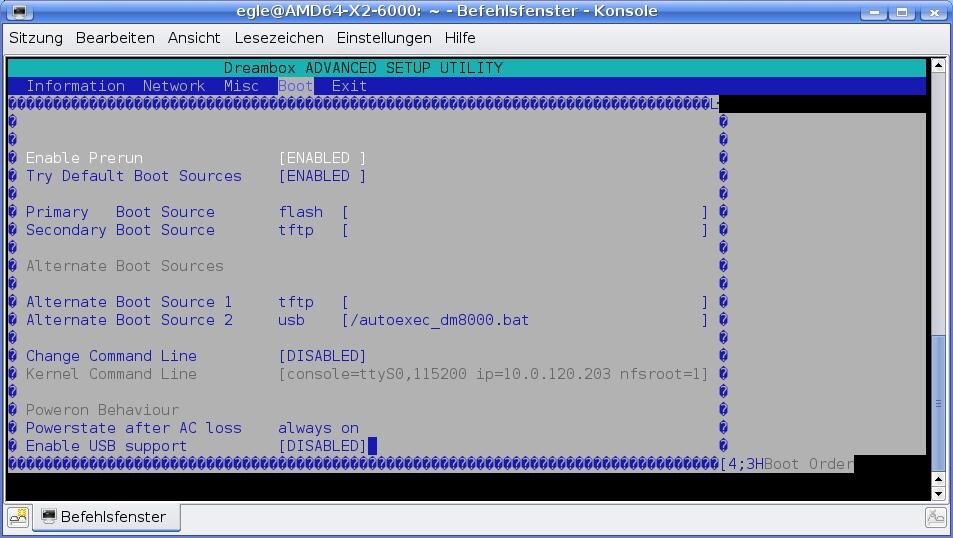Click the terminal icon on Befehlsfenster tab
The image size is (953, 538).
tap(49, 517)
